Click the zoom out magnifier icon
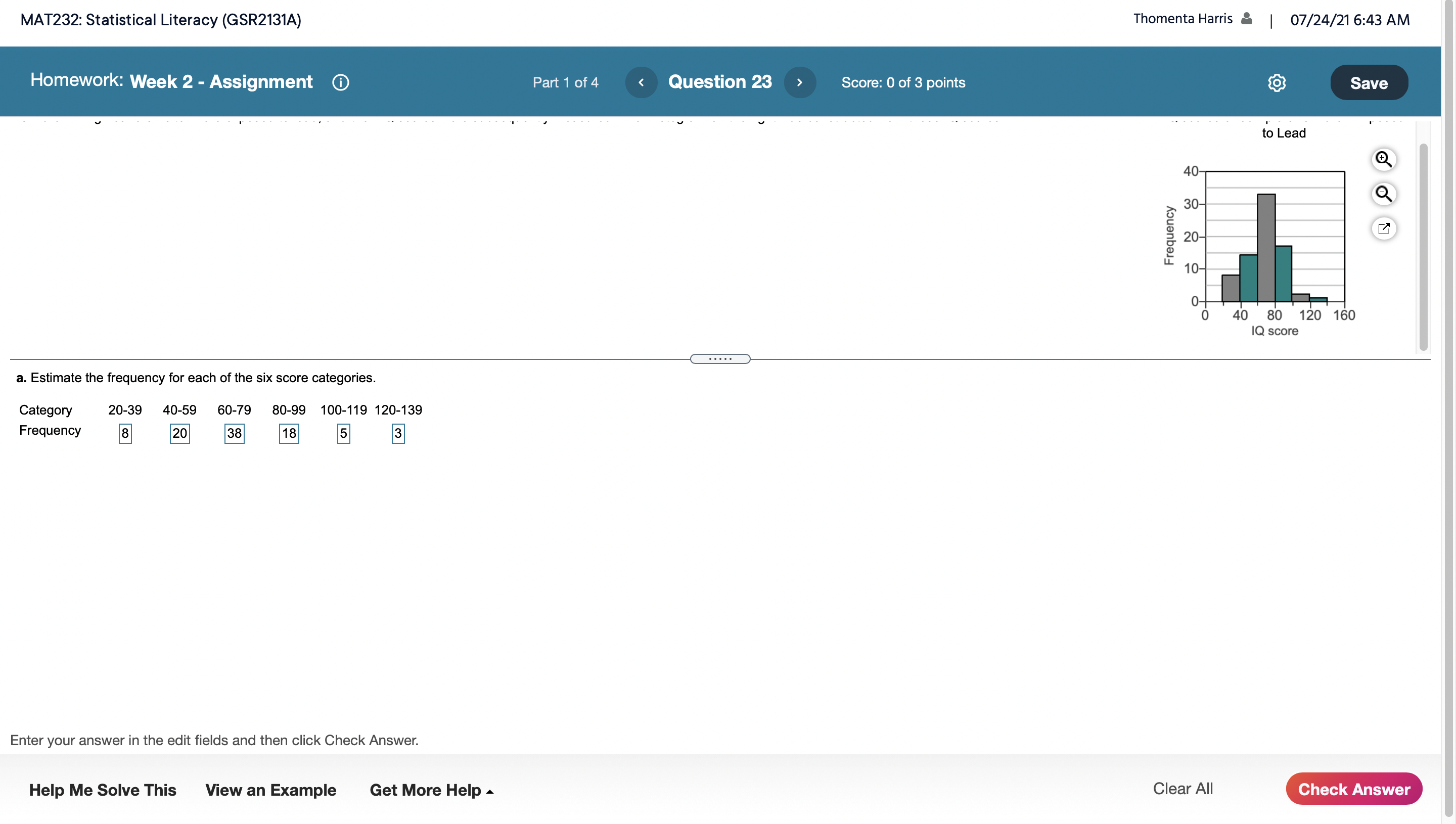Screen dimensions: 1456x824 click(x=1384, y=194)
